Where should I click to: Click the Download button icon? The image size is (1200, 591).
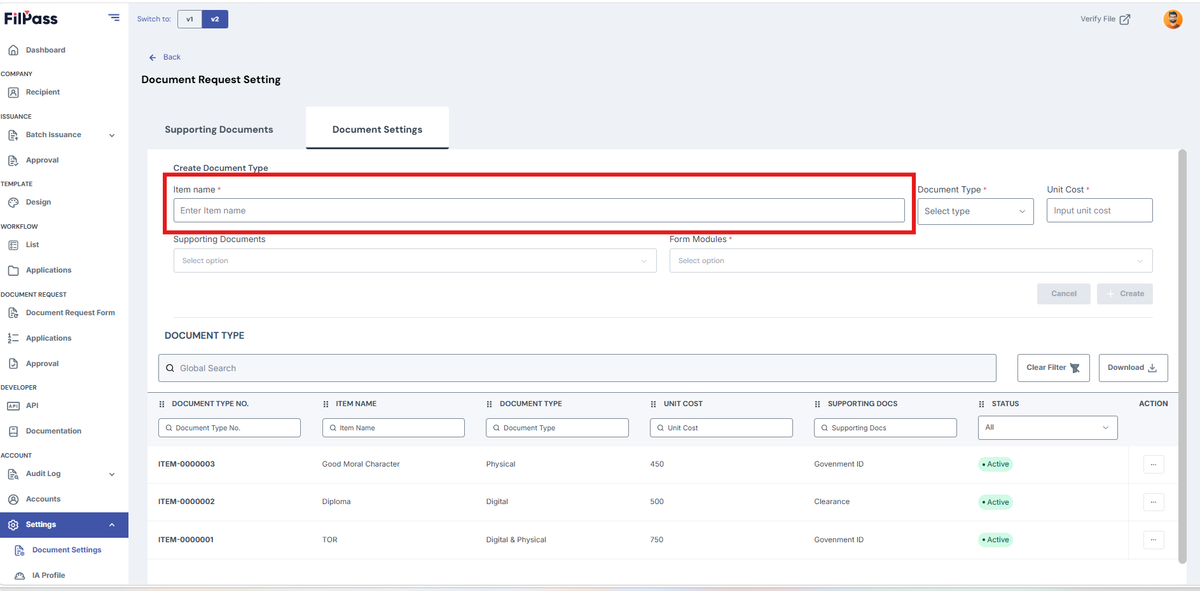(1152, 368)
